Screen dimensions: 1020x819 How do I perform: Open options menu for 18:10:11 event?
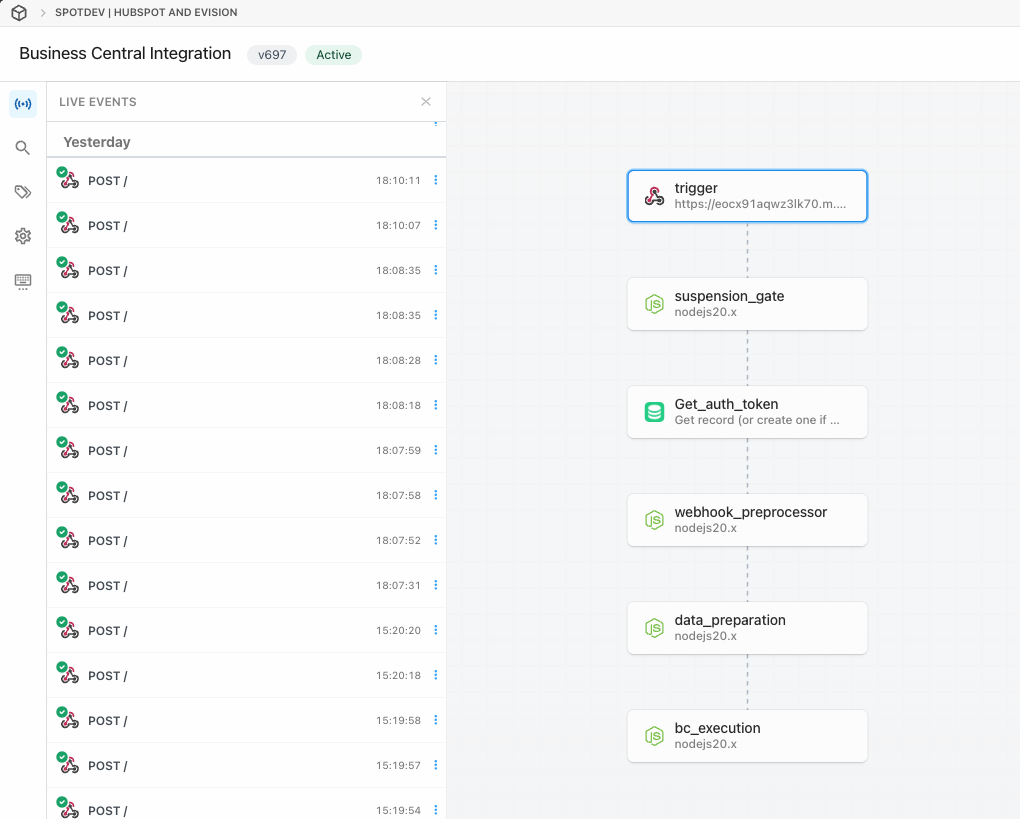pyautogui.click(x=435, y=180)
